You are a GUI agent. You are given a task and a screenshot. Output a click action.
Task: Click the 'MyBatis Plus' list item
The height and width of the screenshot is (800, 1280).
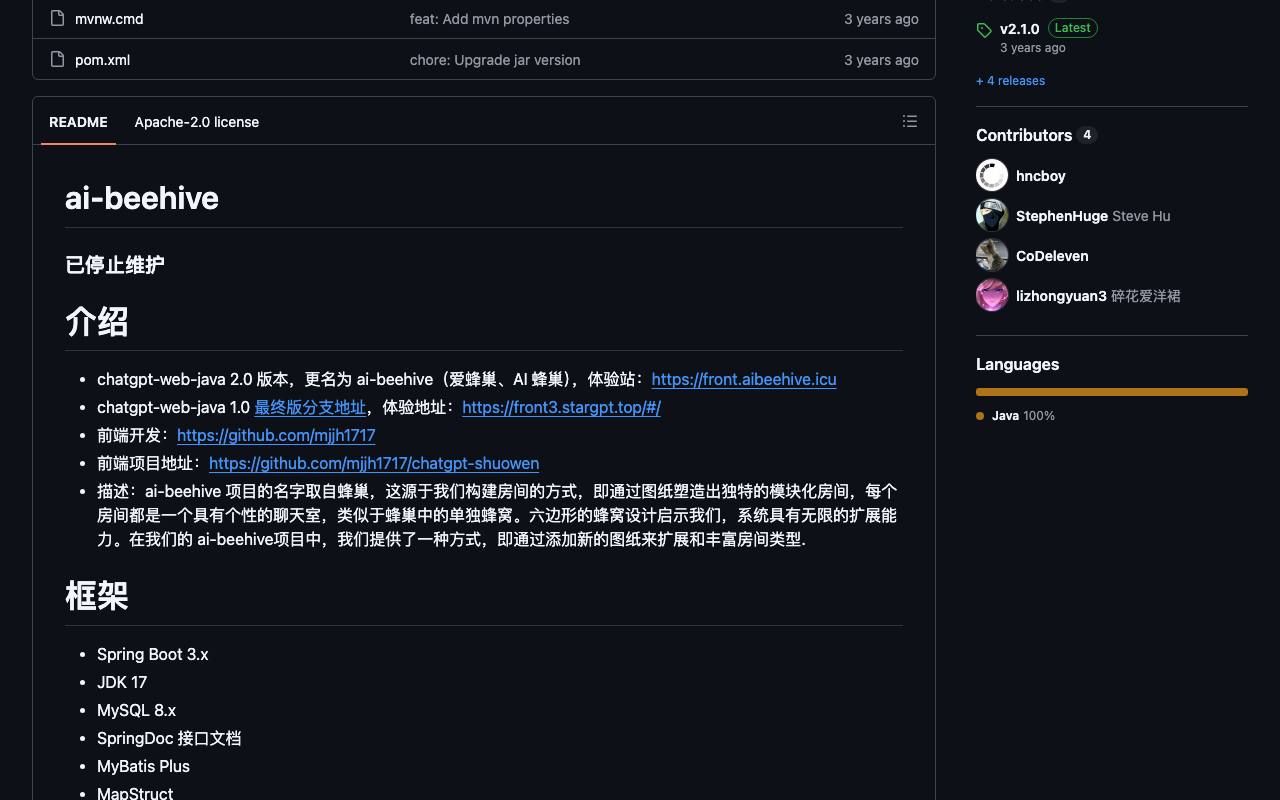[143, 766]
